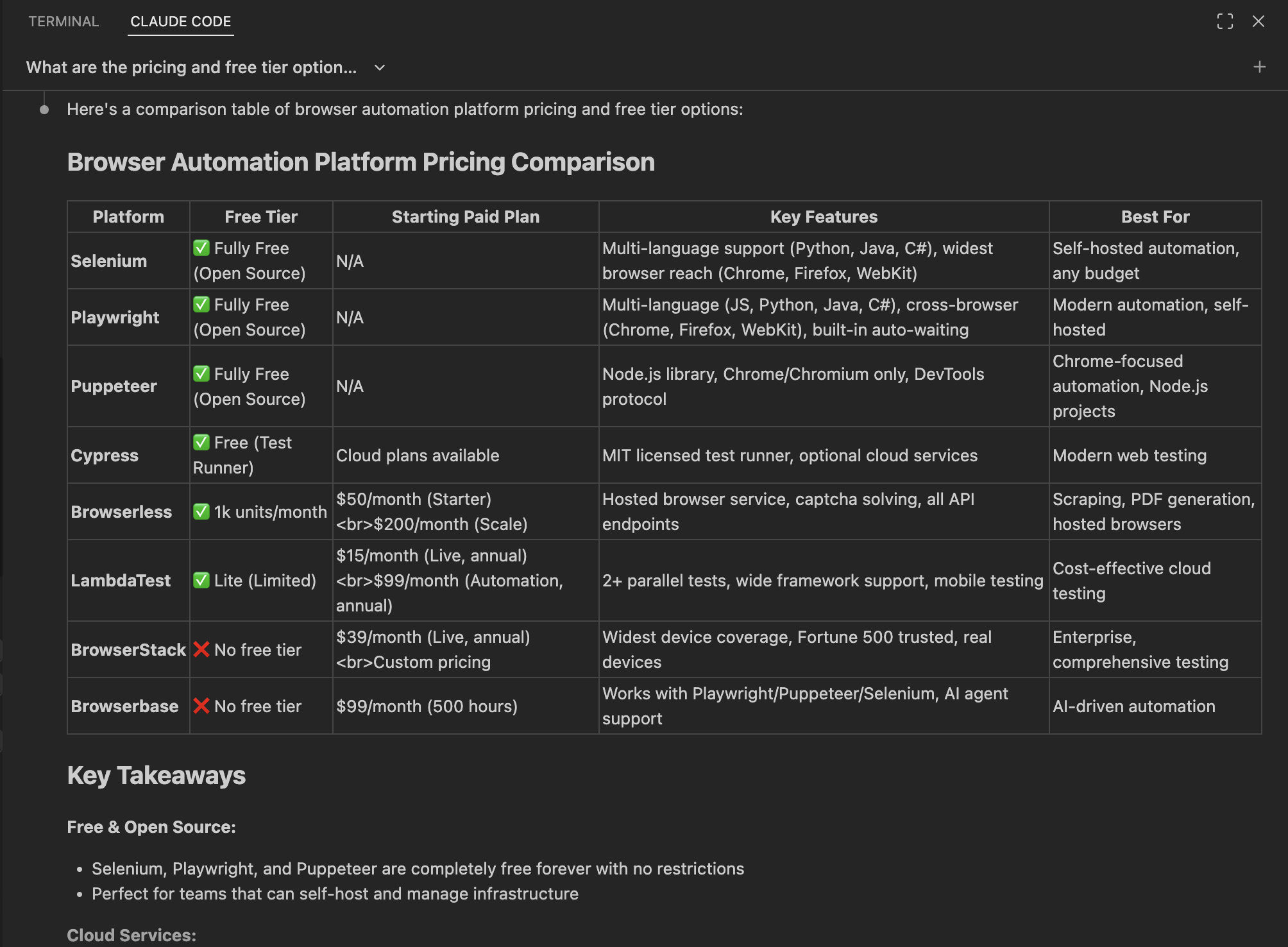This screenshot has width=1288, height=947.
Task: Click green checkmark in Playwright row
Action: (201, 305)
